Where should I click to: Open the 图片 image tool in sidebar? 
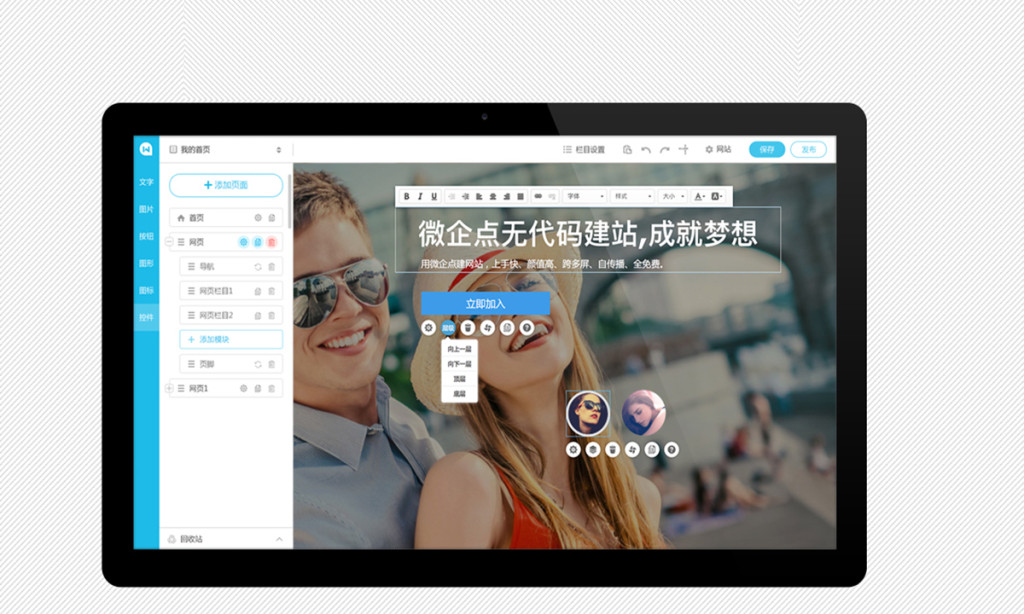pos(146,209)
